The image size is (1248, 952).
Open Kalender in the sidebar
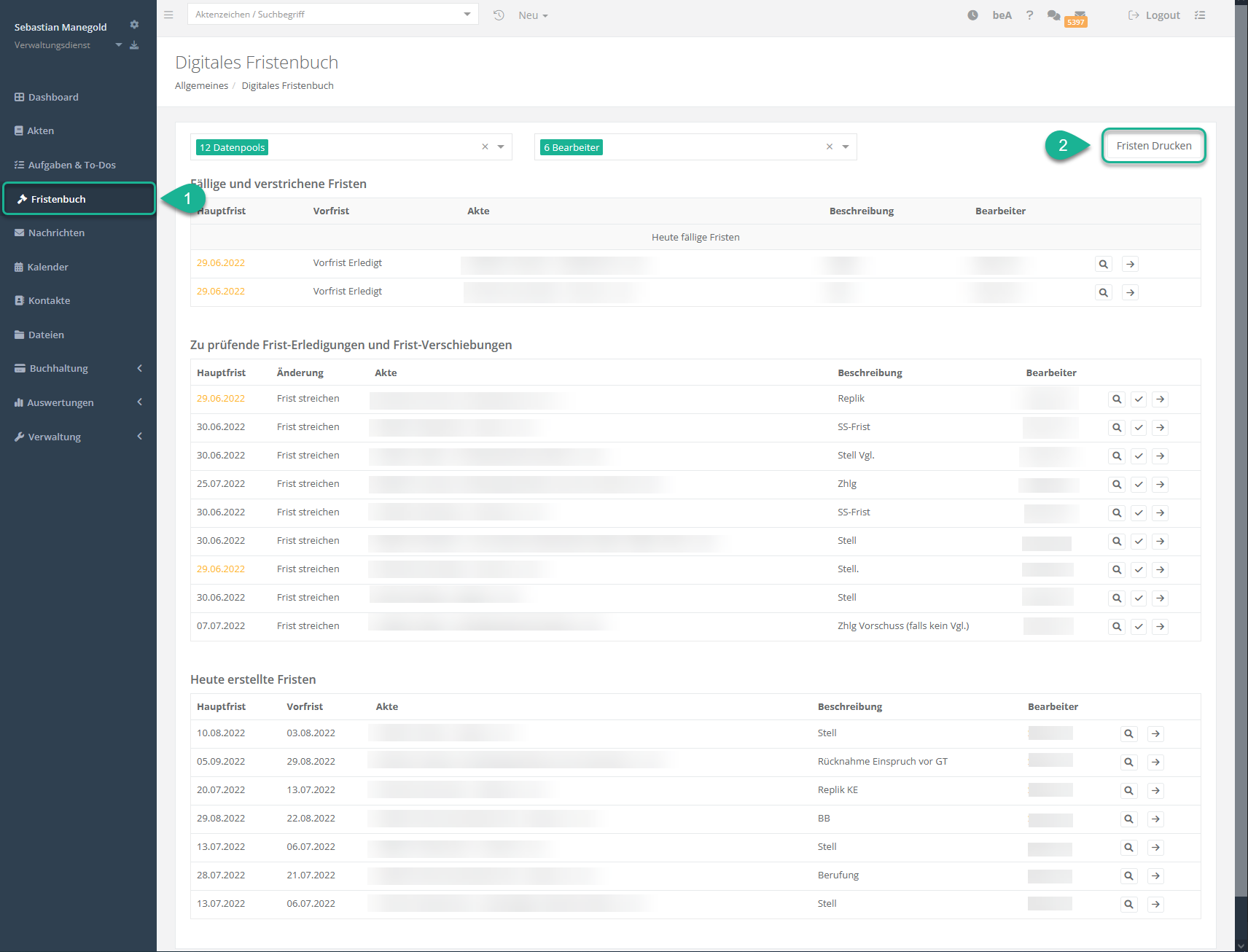47,268
